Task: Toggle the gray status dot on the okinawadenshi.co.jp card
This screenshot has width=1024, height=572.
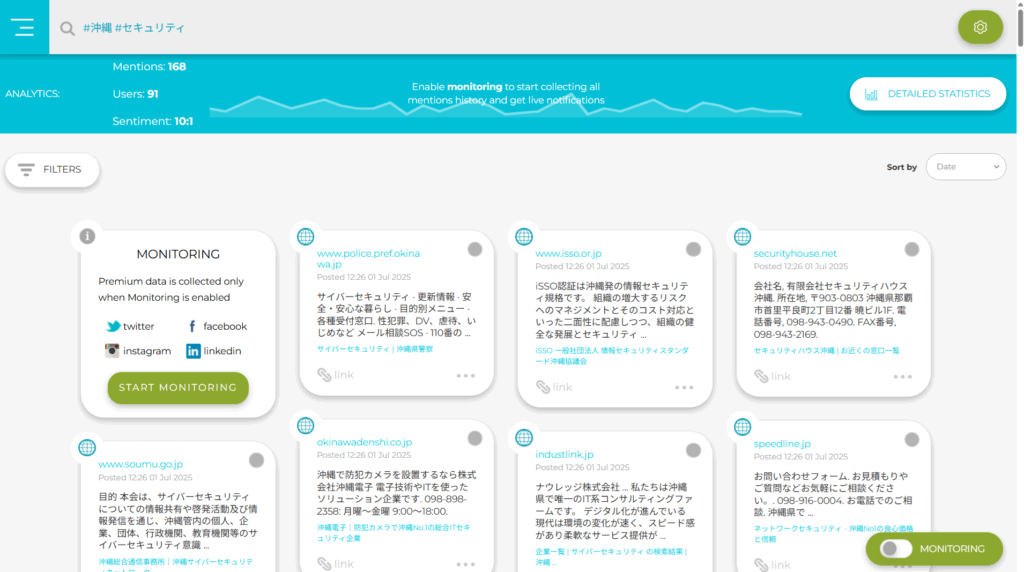Action: [475, 438]
